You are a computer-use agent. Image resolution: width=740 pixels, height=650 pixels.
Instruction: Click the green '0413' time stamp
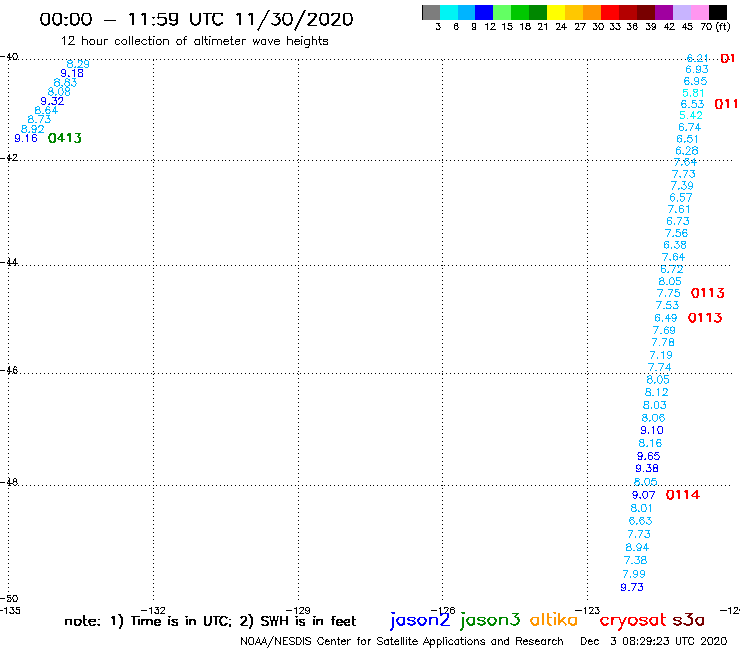point(65,138)
